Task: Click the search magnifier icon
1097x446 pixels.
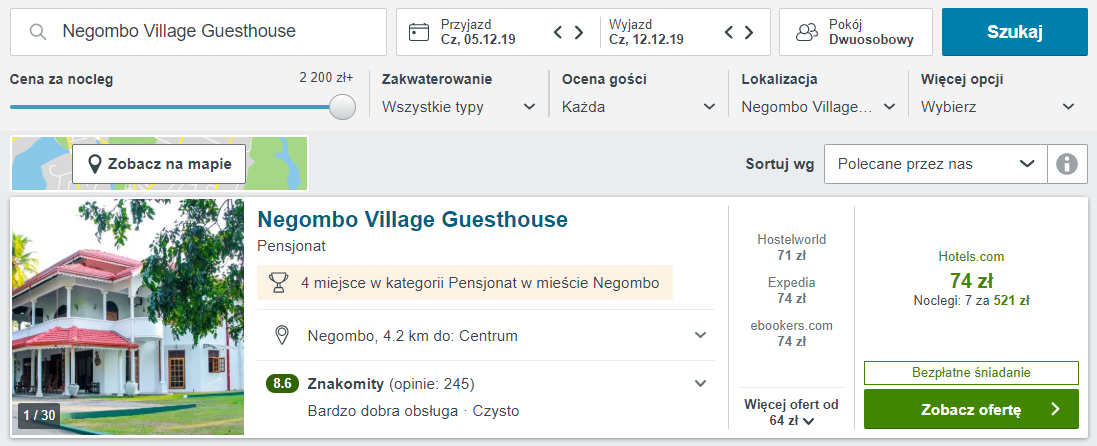Action: pyautogui.click(x=38, y=32)
